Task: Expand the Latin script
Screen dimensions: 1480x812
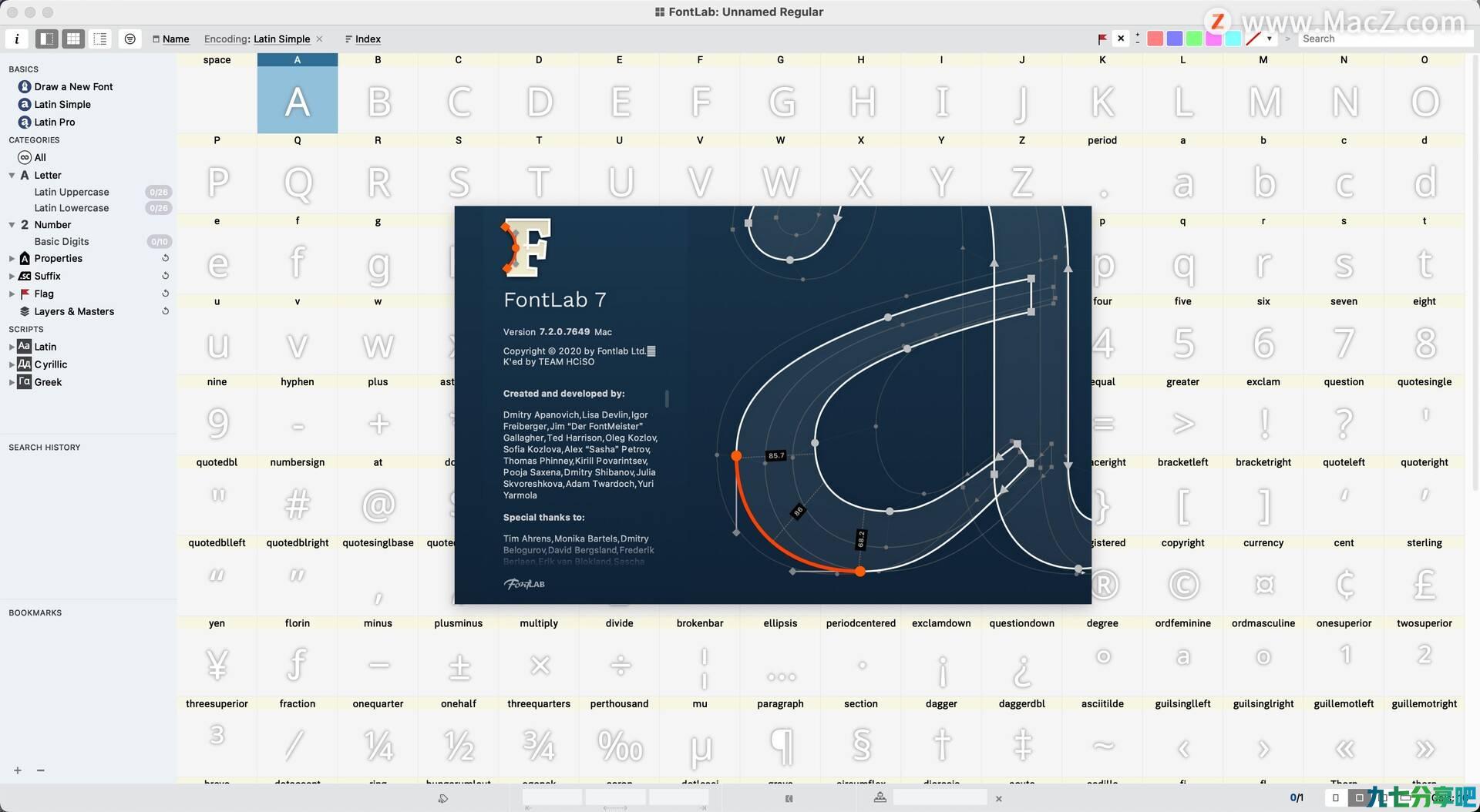Action: [12, 347]
